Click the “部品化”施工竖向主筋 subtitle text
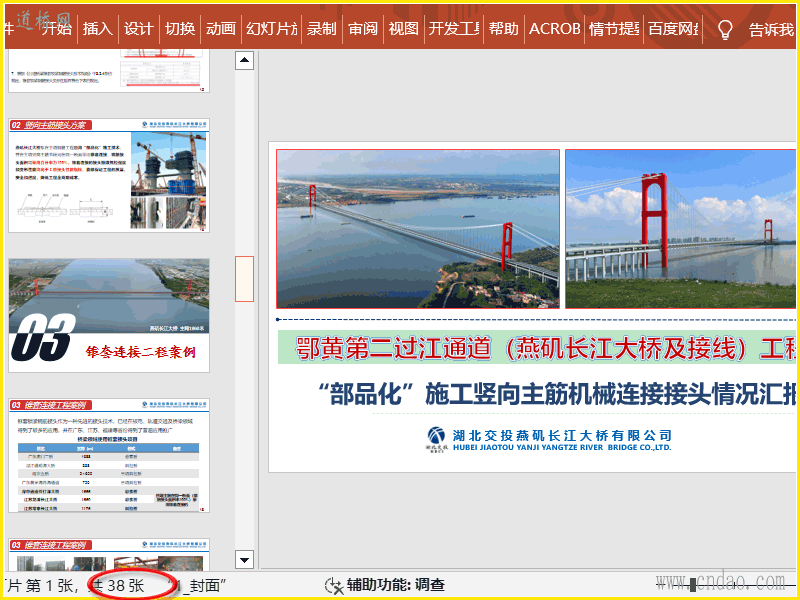This screenshot has height=600, width=800. (556, 393)
